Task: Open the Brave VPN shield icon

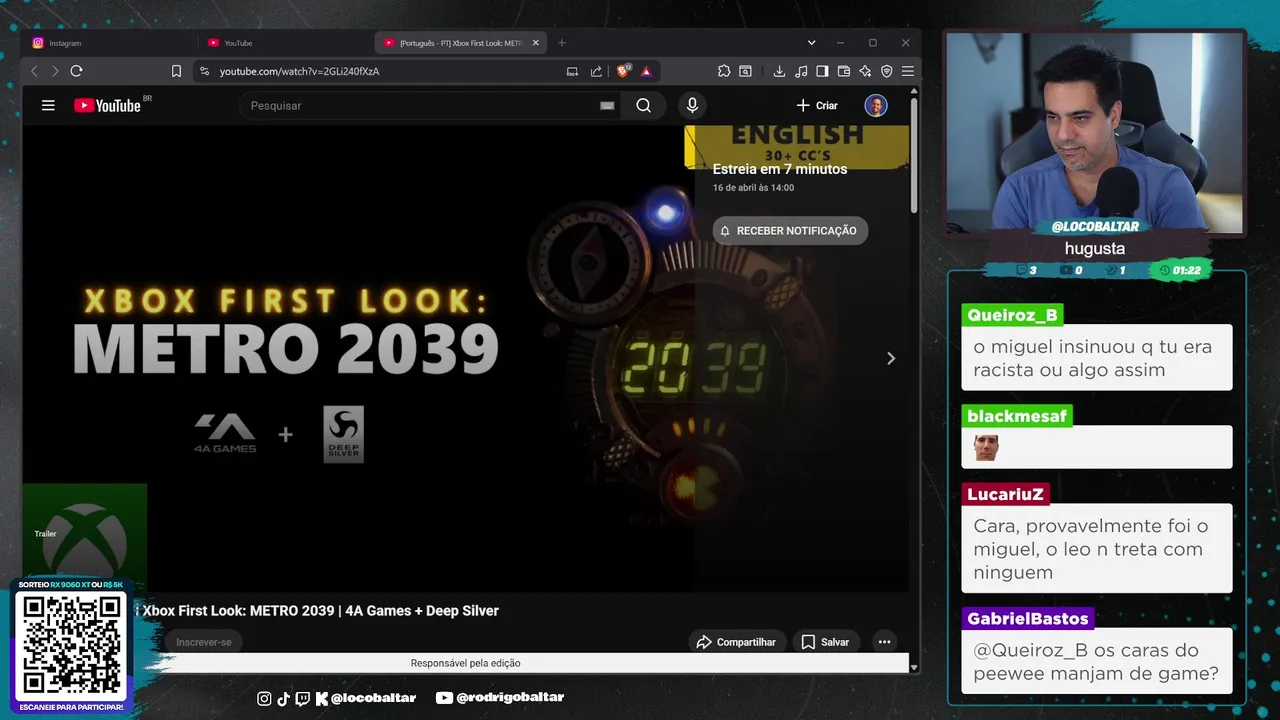Action: click(x=886, y=71)
